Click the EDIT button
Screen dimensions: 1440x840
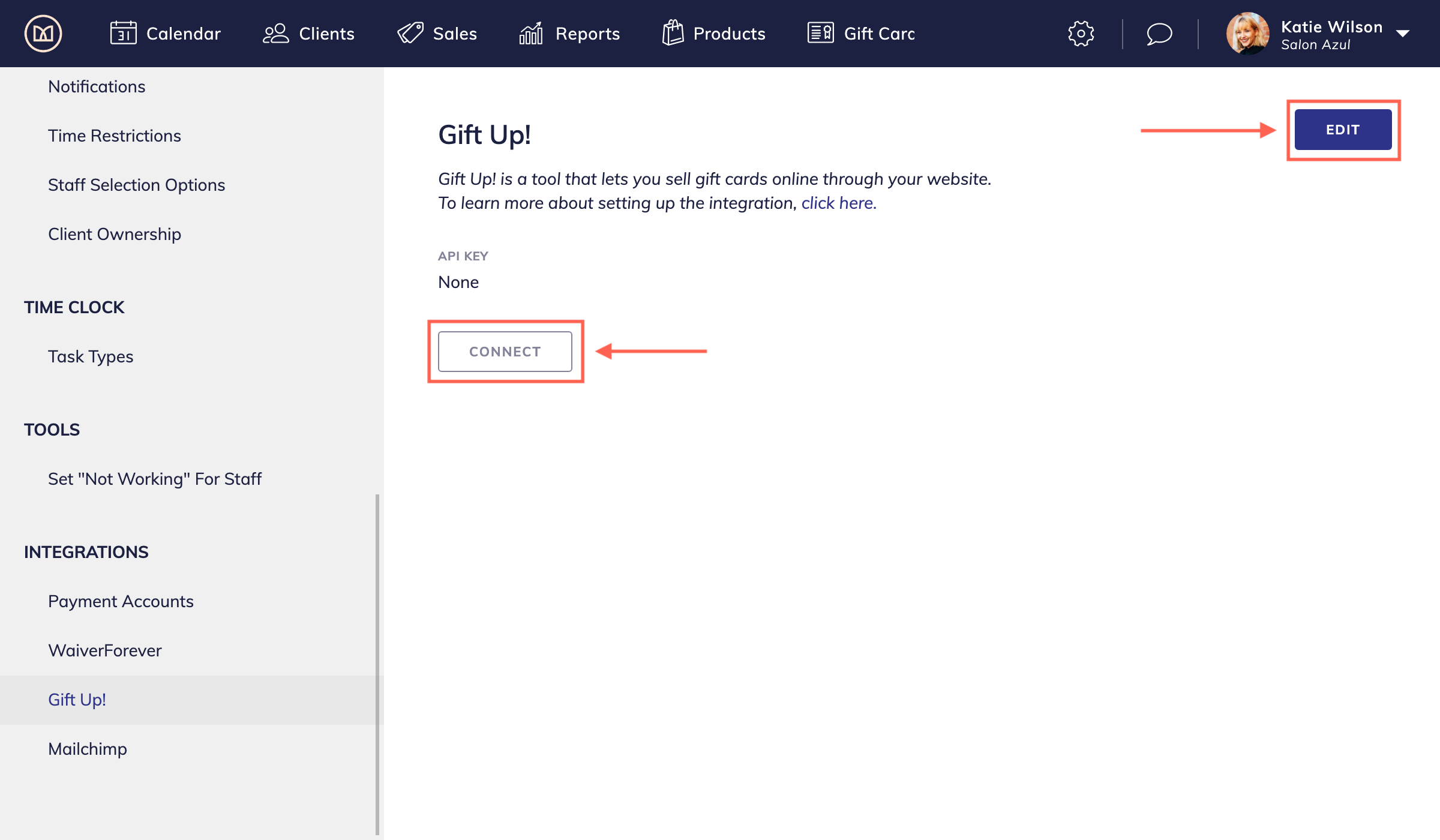click(x=1343, y=129)
